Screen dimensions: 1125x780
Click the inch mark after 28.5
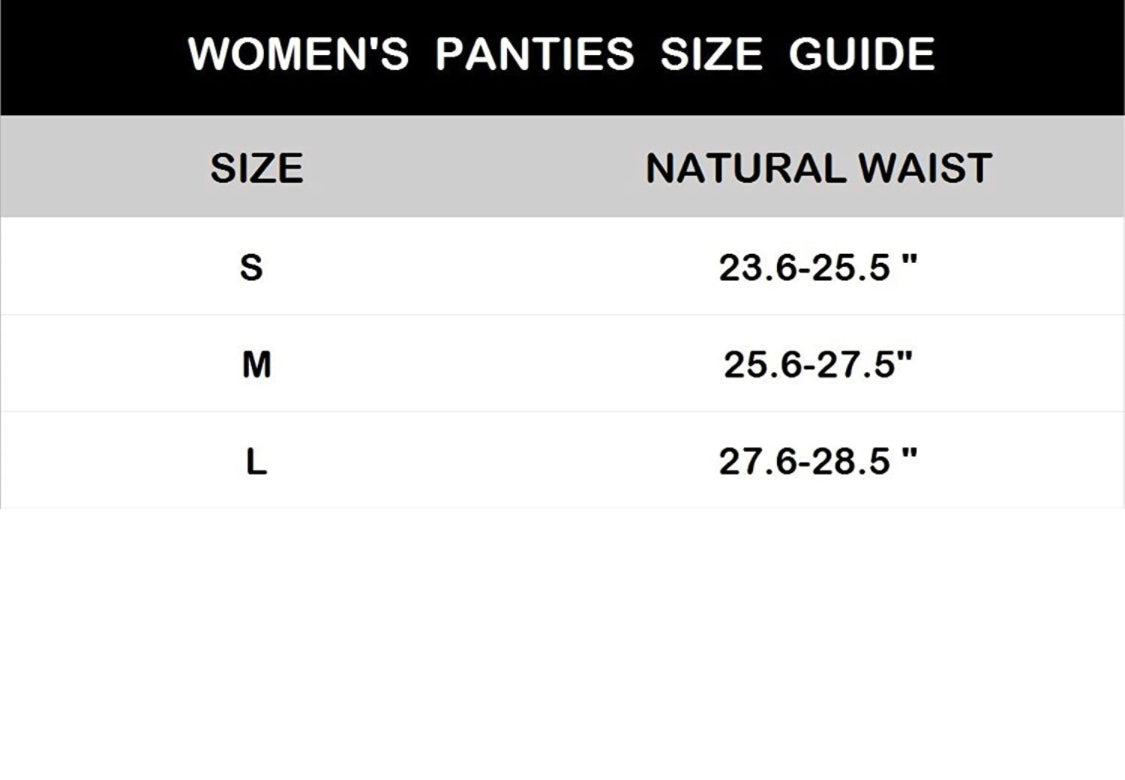click(910, 455)
